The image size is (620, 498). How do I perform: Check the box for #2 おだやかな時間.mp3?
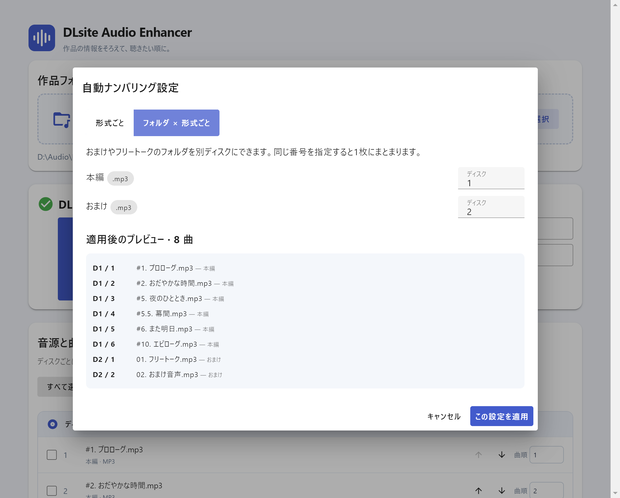tap(52, 491)
